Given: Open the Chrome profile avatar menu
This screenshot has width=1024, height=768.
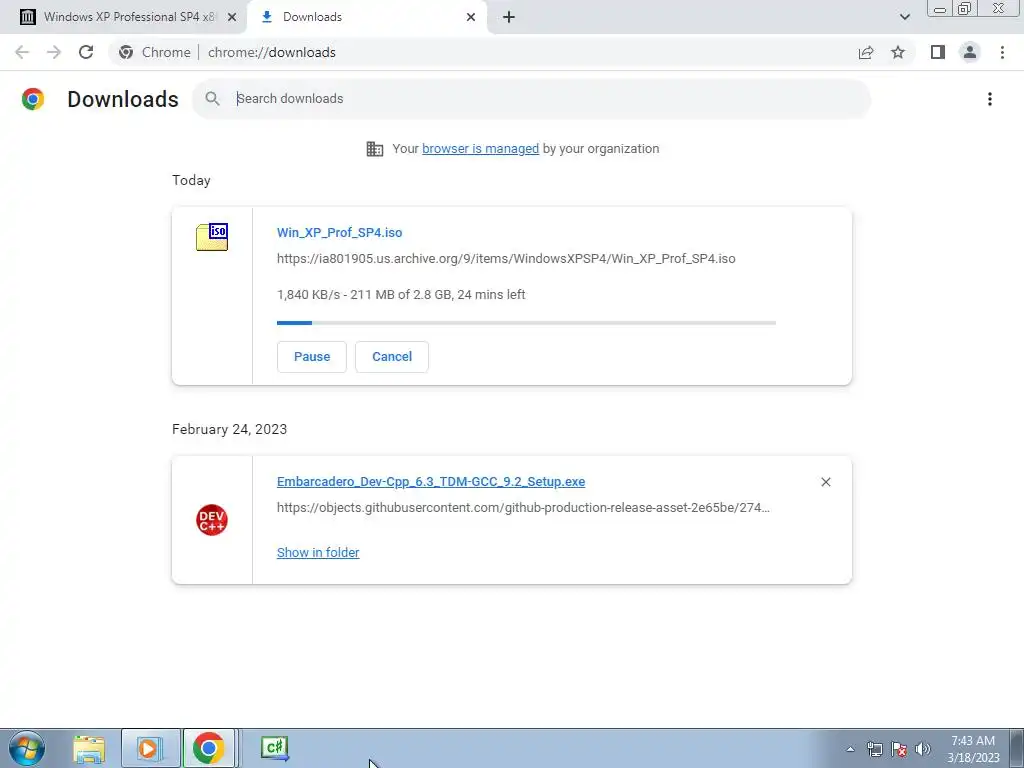Looking at the screenshot, I should 970,52.
